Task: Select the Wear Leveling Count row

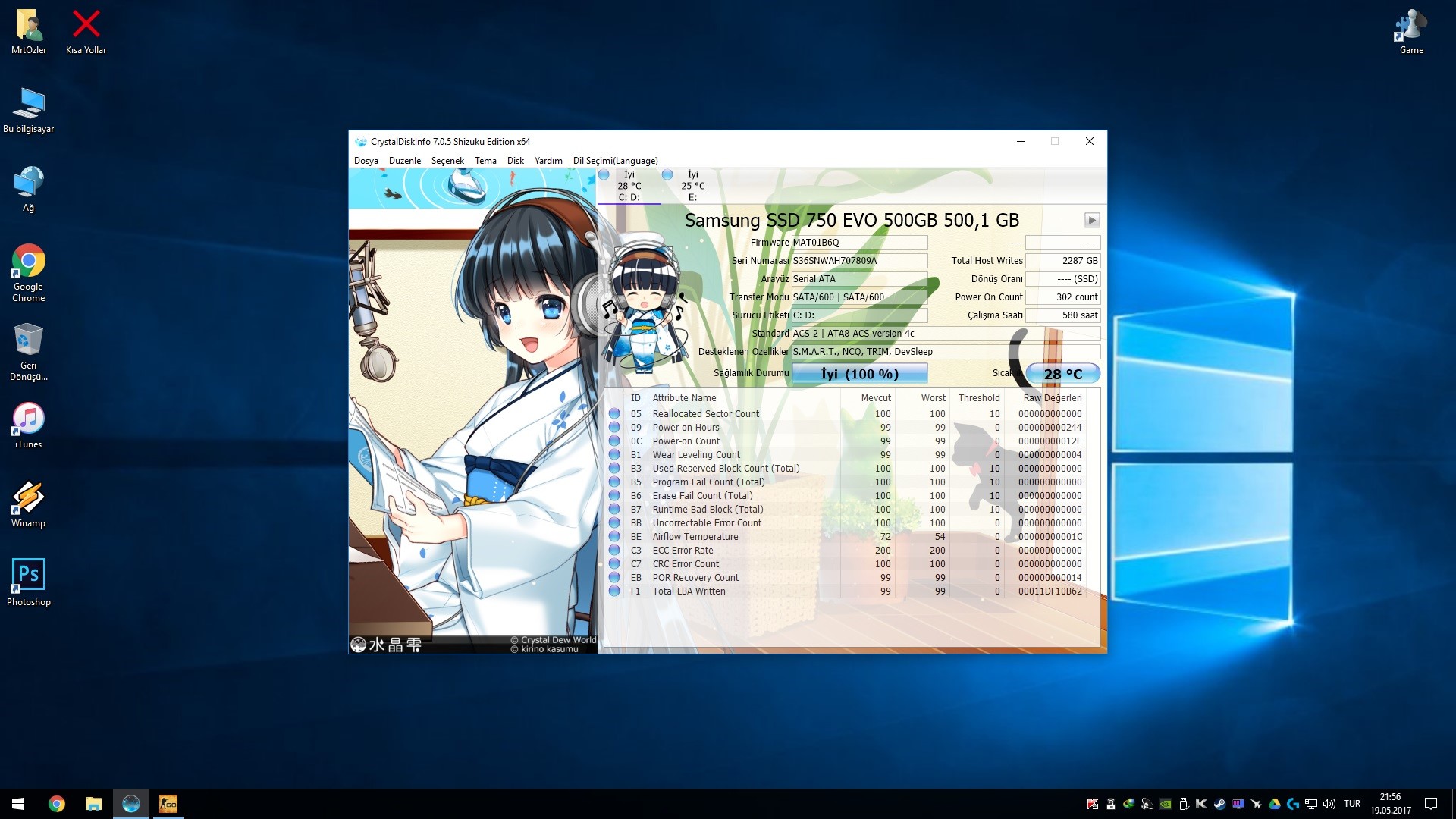Action: click(x=846, y=455)
